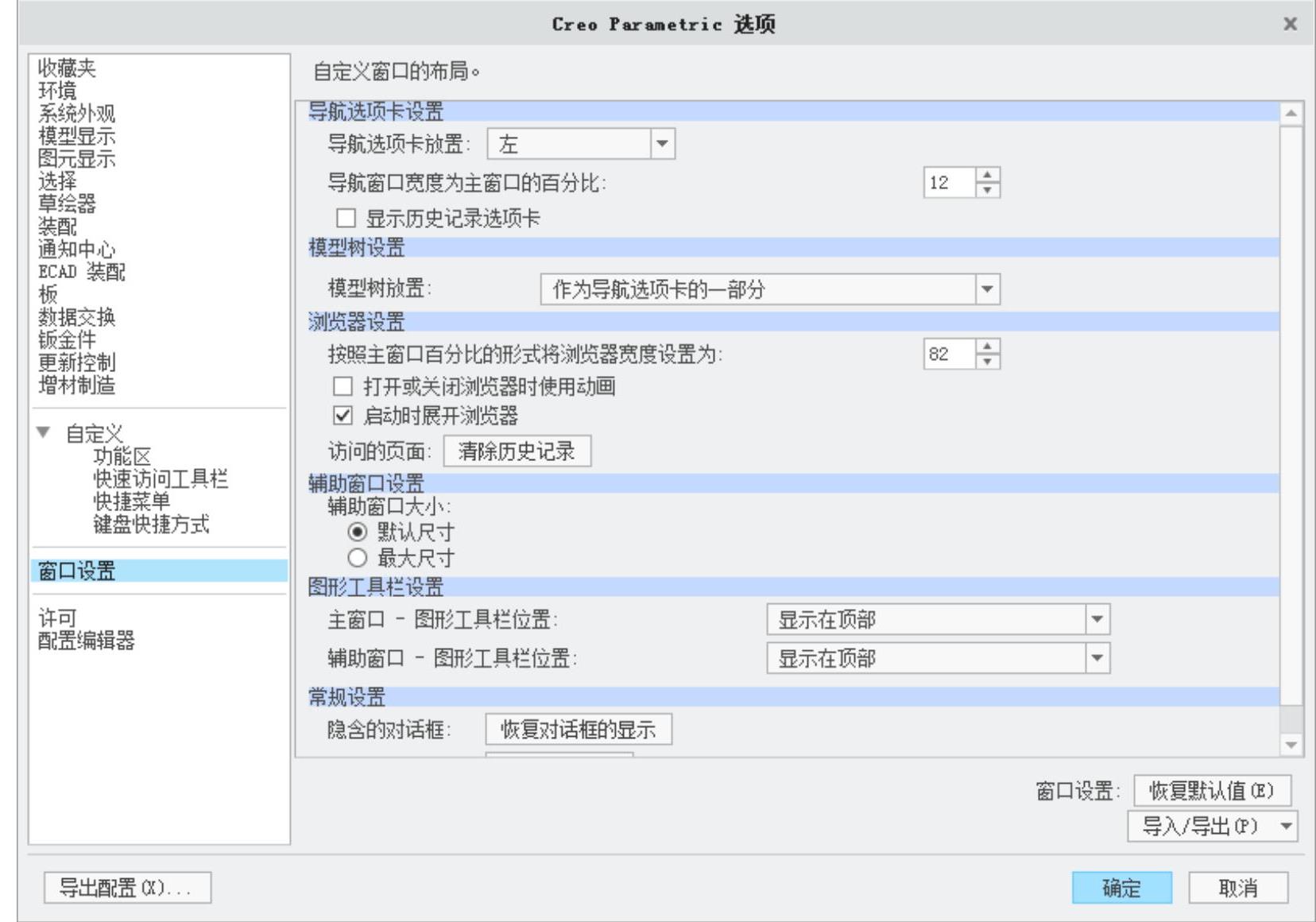1316x922 pixels.
Task: Click 导出配置 button
Action: [127, 887]
